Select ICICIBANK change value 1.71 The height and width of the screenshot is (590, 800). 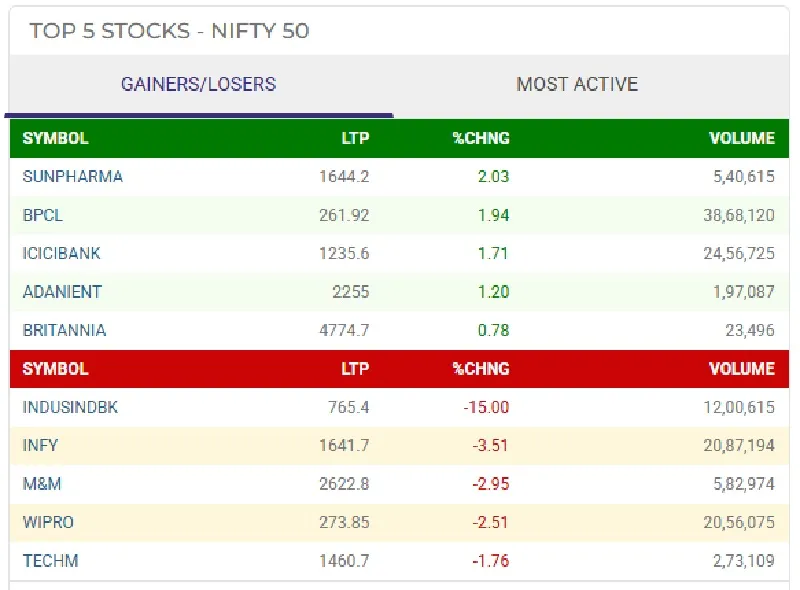(493, 254)
